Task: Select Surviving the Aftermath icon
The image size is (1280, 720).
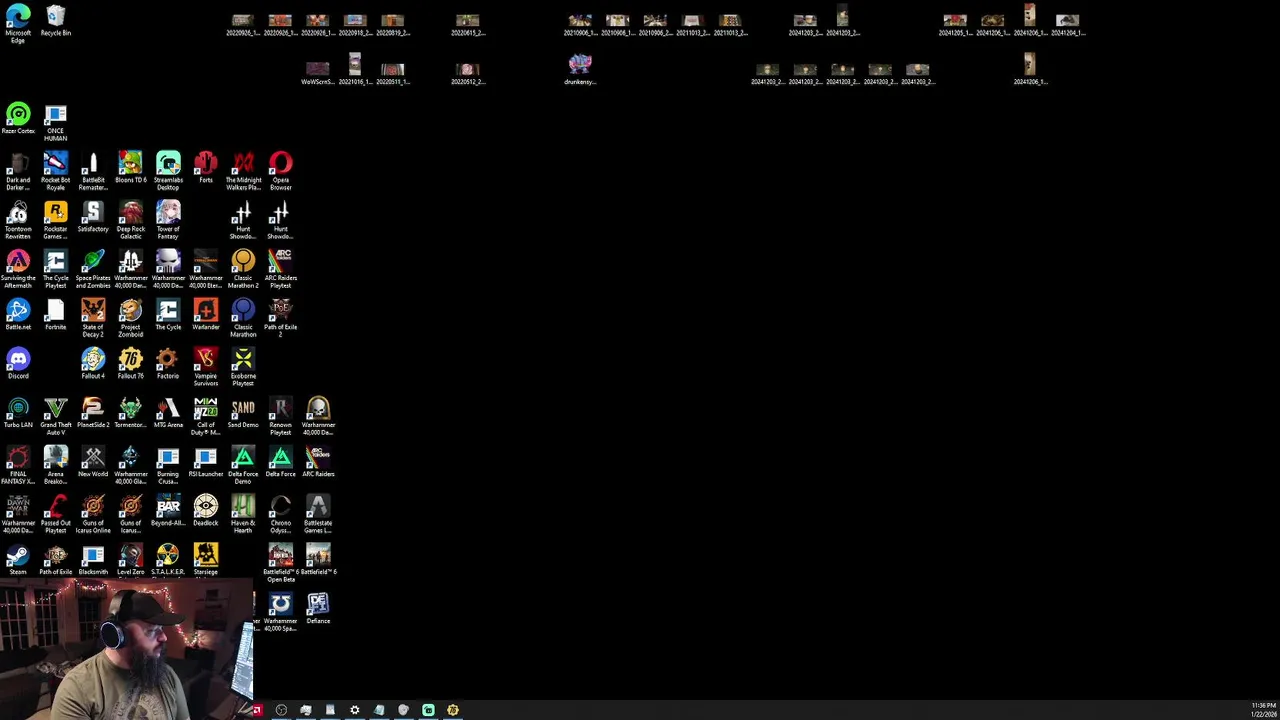Action: 18,269
